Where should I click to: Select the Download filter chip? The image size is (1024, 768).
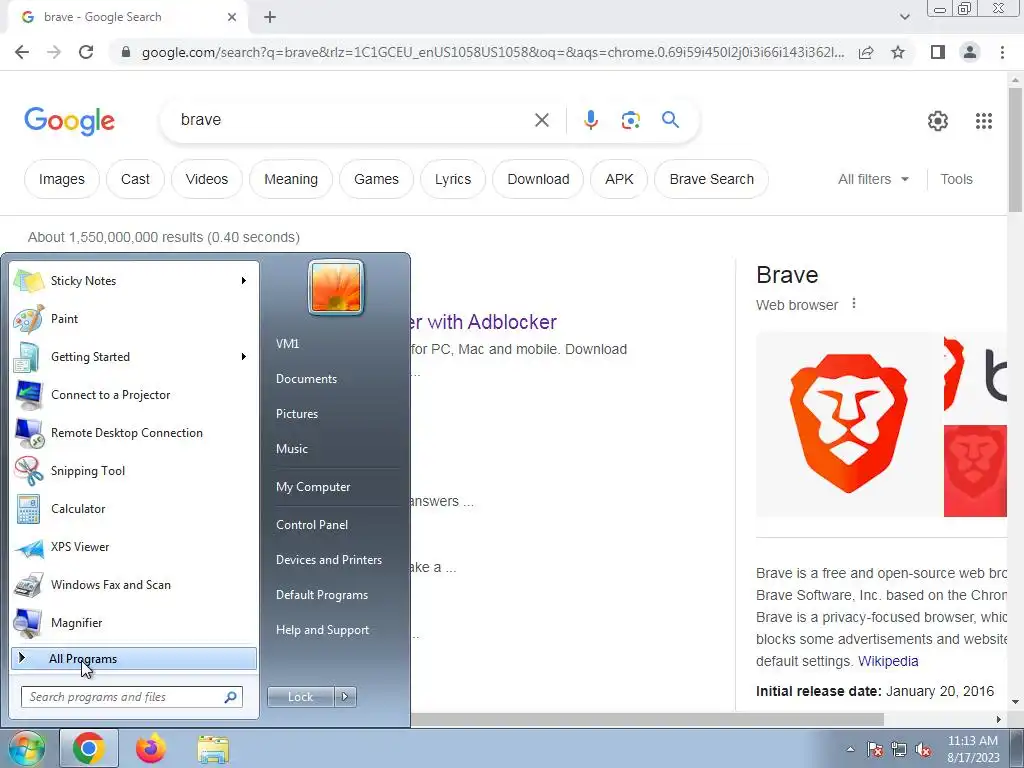point(538,179)
